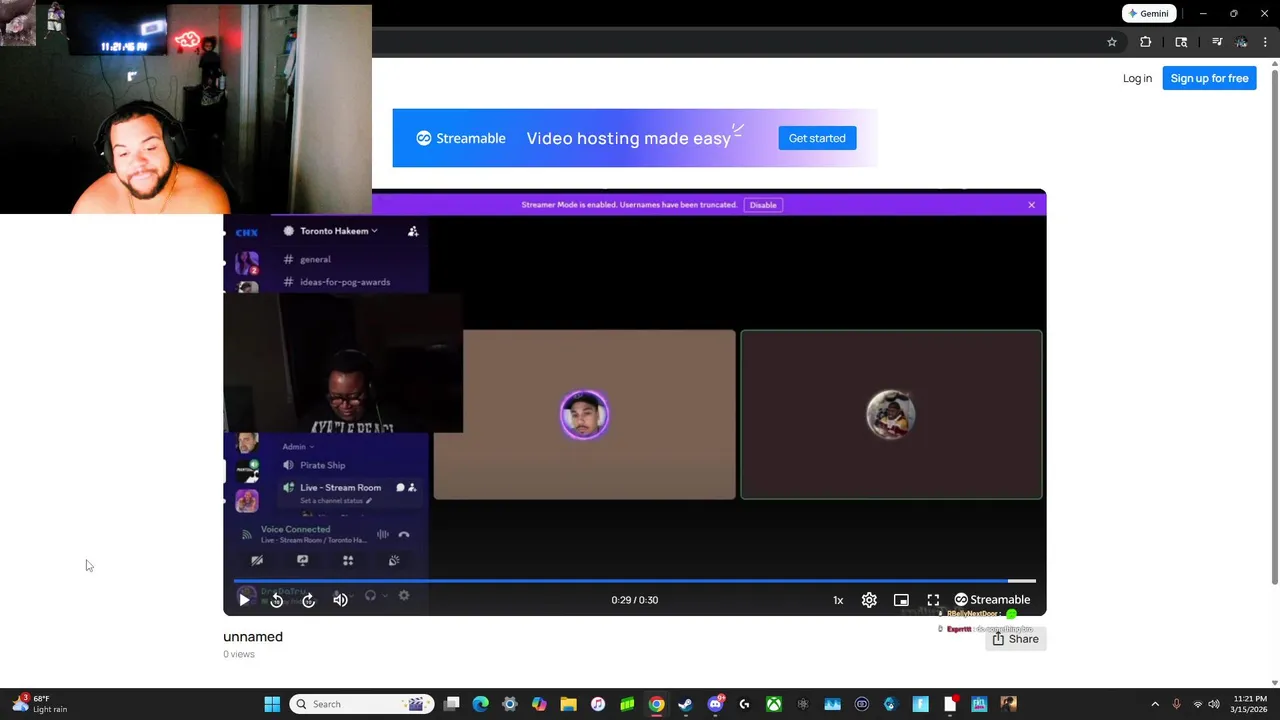Open the weather widget

point(40,704)
